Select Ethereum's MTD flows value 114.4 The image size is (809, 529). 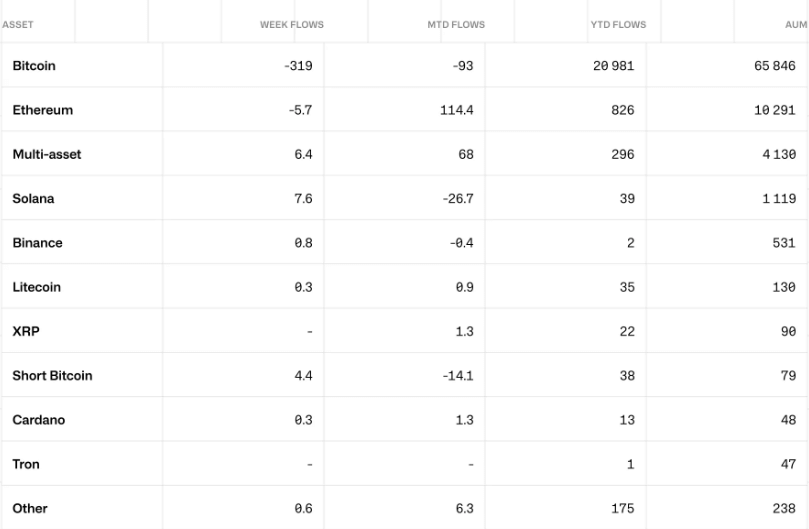coord(457,110)
